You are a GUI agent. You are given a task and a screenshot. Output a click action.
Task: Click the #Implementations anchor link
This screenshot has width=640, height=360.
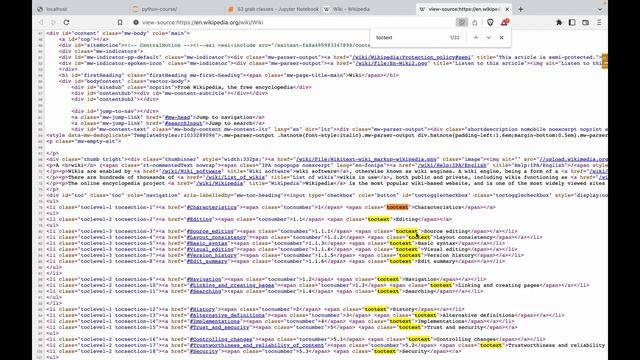point(215,321)
